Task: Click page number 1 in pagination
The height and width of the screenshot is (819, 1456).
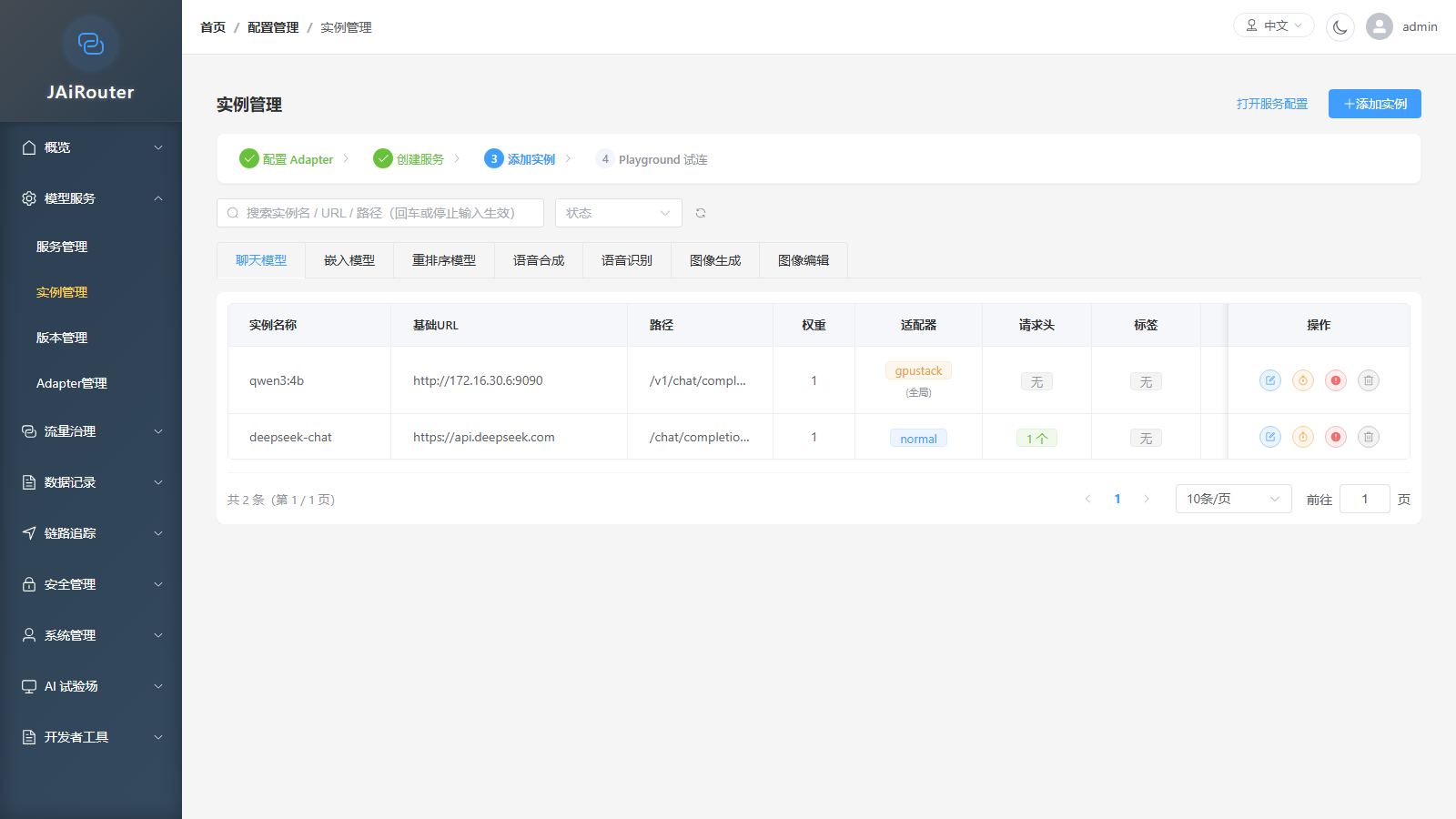Action: (1117, 499)
